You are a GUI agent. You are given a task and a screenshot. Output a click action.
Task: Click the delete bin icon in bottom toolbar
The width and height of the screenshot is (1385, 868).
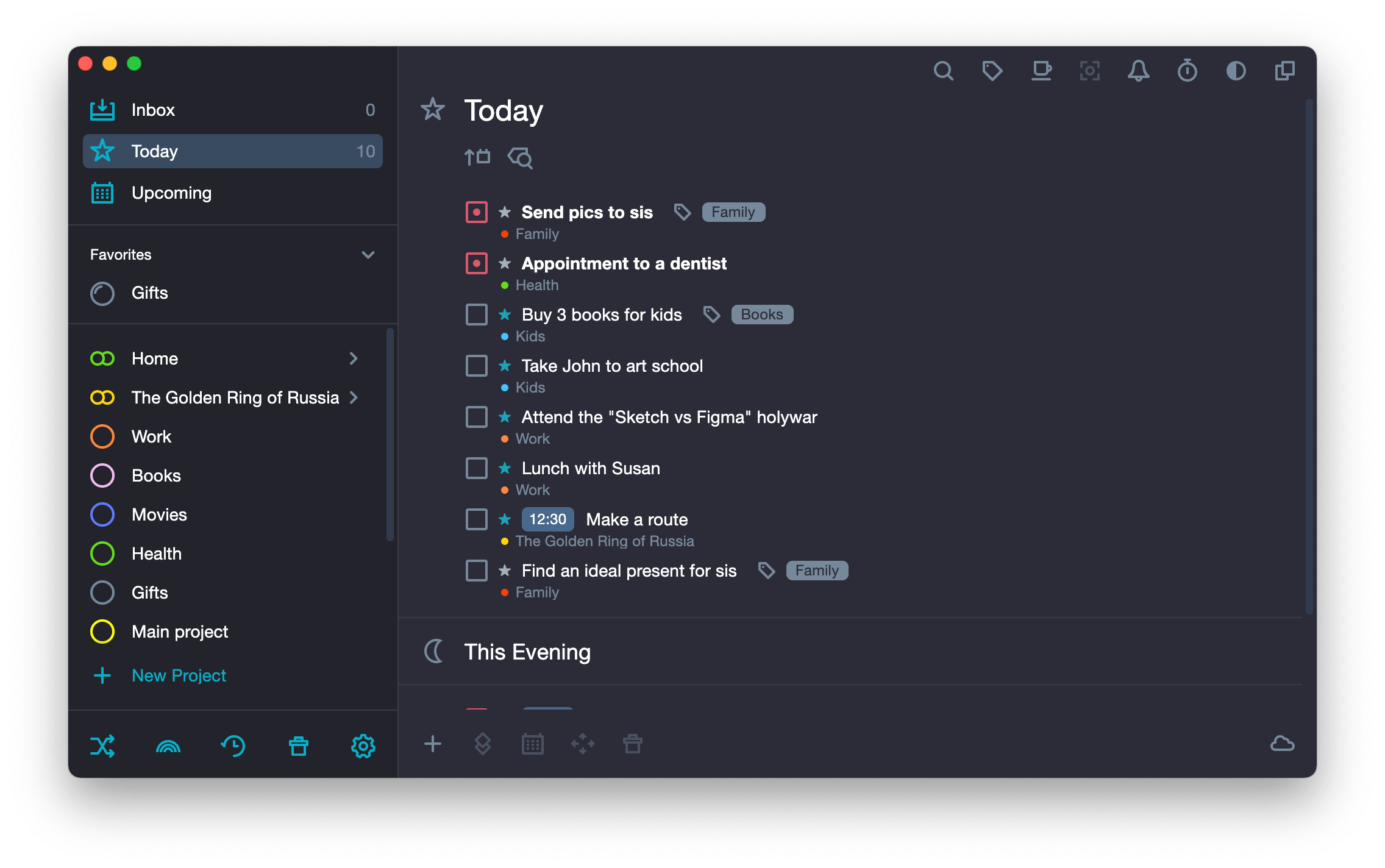pyautogui.click(x=633, y=744)
